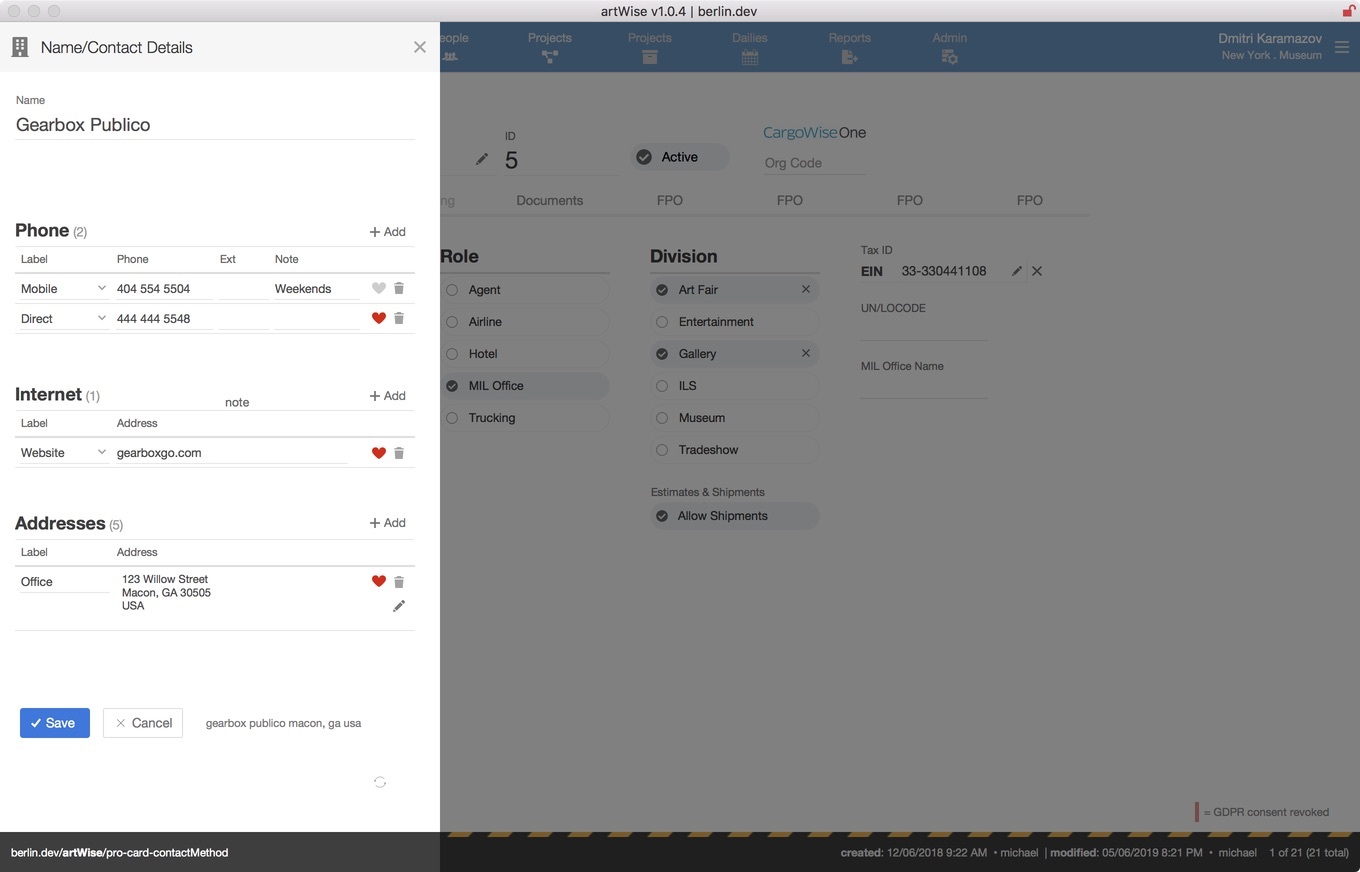Enable the Museum division

734,418
